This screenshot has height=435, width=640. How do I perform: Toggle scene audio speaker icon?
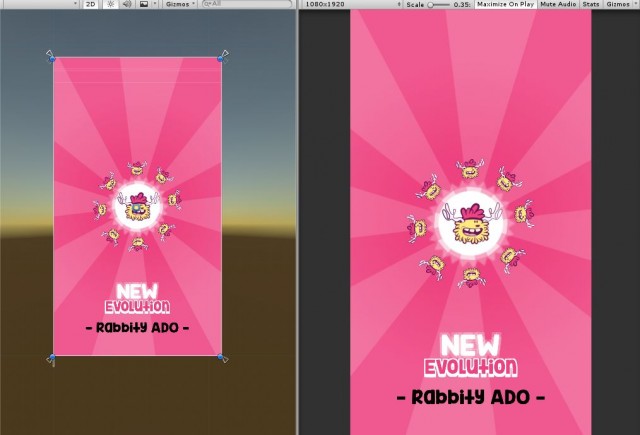[x=127, y=4]
